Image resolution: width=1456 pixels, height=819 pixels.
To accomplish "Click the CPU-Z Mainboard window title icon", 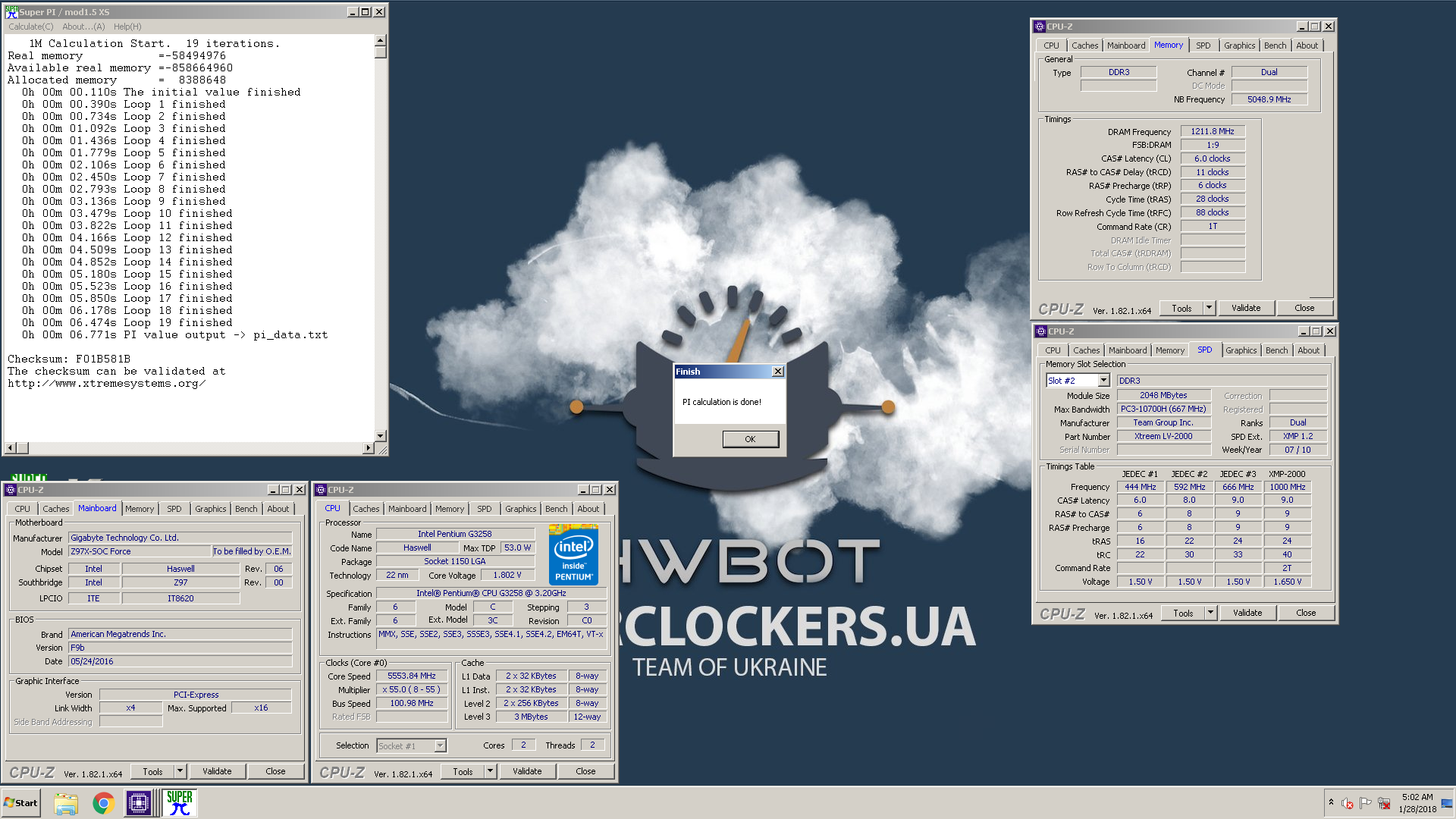I will click(x=11, y=490).
